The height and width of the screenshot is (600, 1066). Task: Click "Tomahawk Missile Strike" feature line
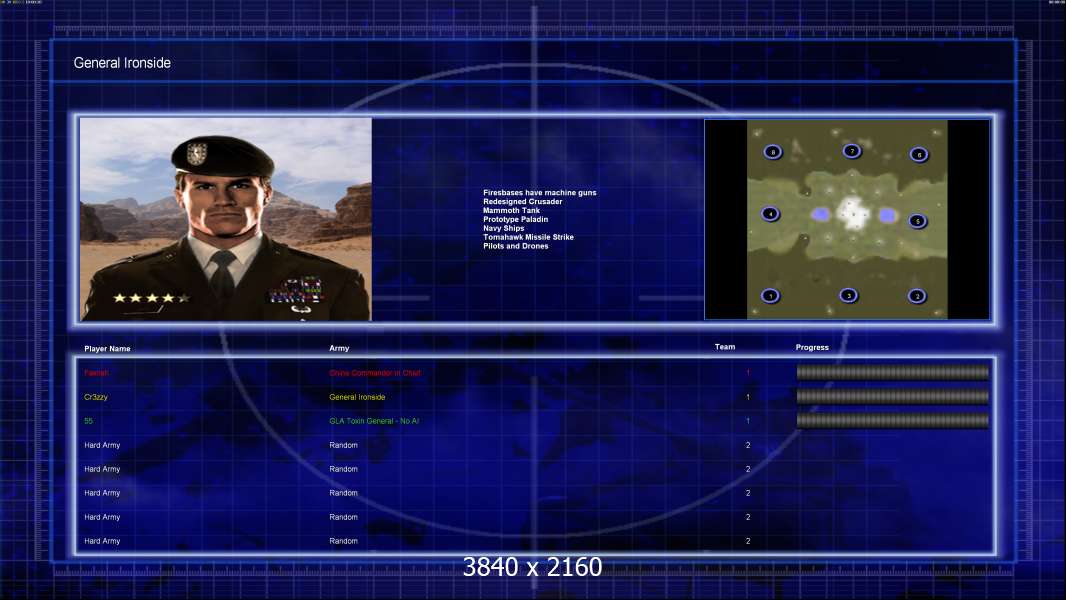tap(528, 237)
